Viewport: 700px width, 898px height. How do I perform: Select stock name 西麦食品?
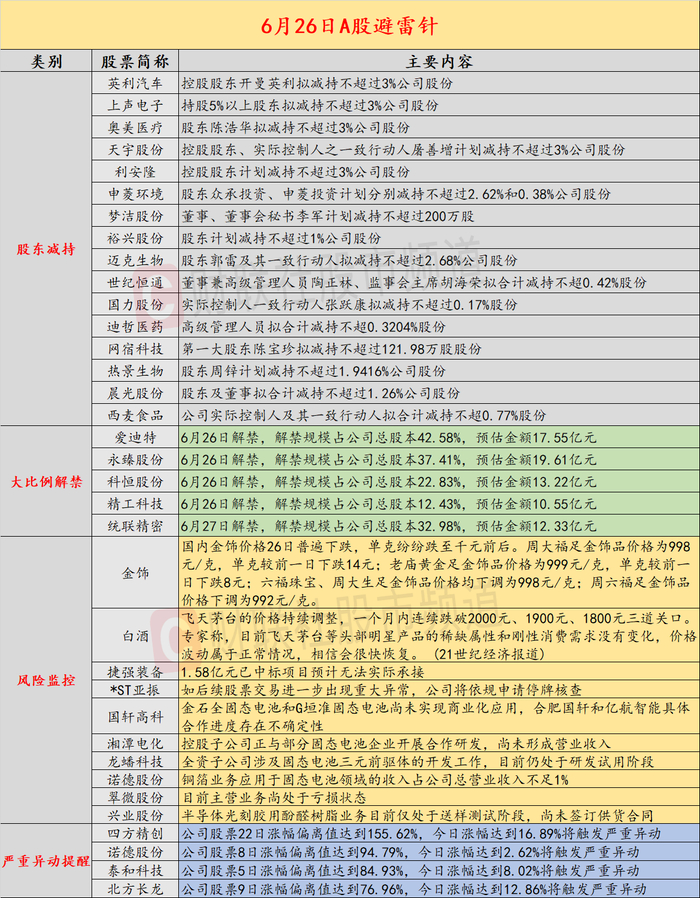(x=135, y=415)
